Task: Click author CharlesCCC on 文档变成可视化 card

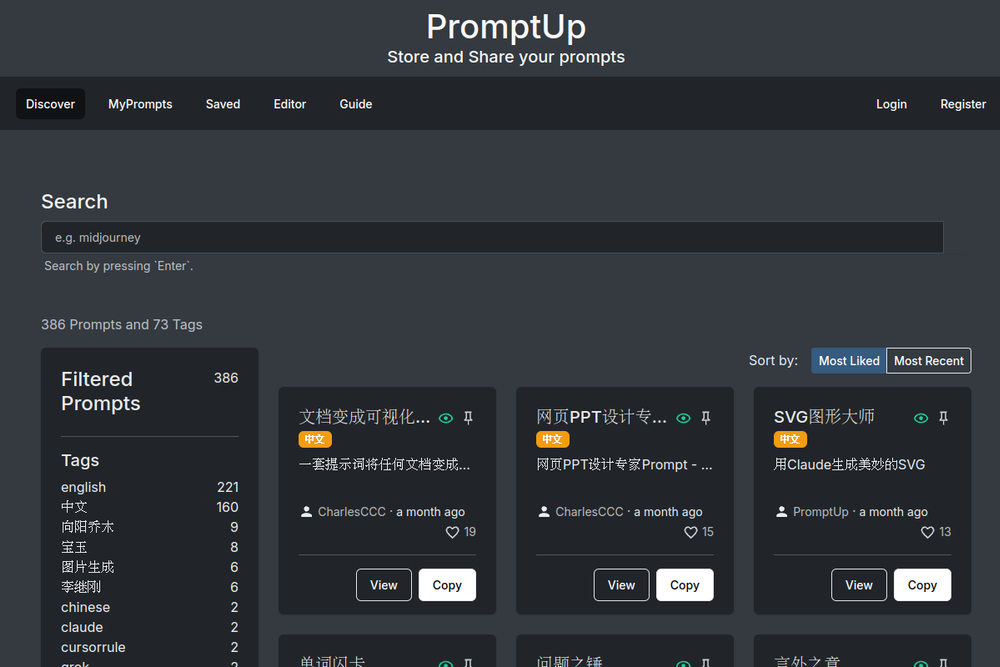Action: (x=351, y=511)
